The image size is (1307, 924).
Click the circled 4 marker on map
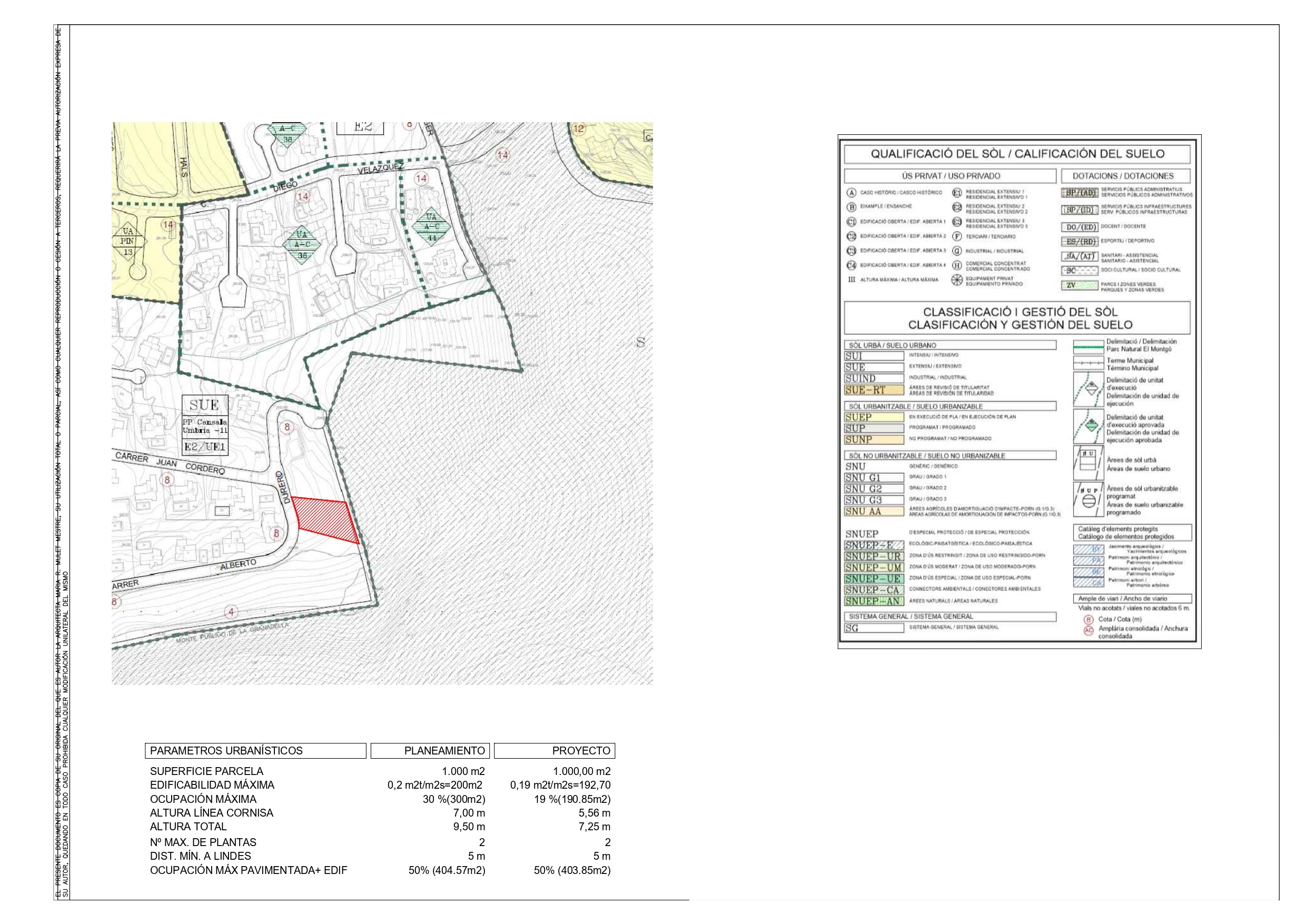tap(231, 613)
